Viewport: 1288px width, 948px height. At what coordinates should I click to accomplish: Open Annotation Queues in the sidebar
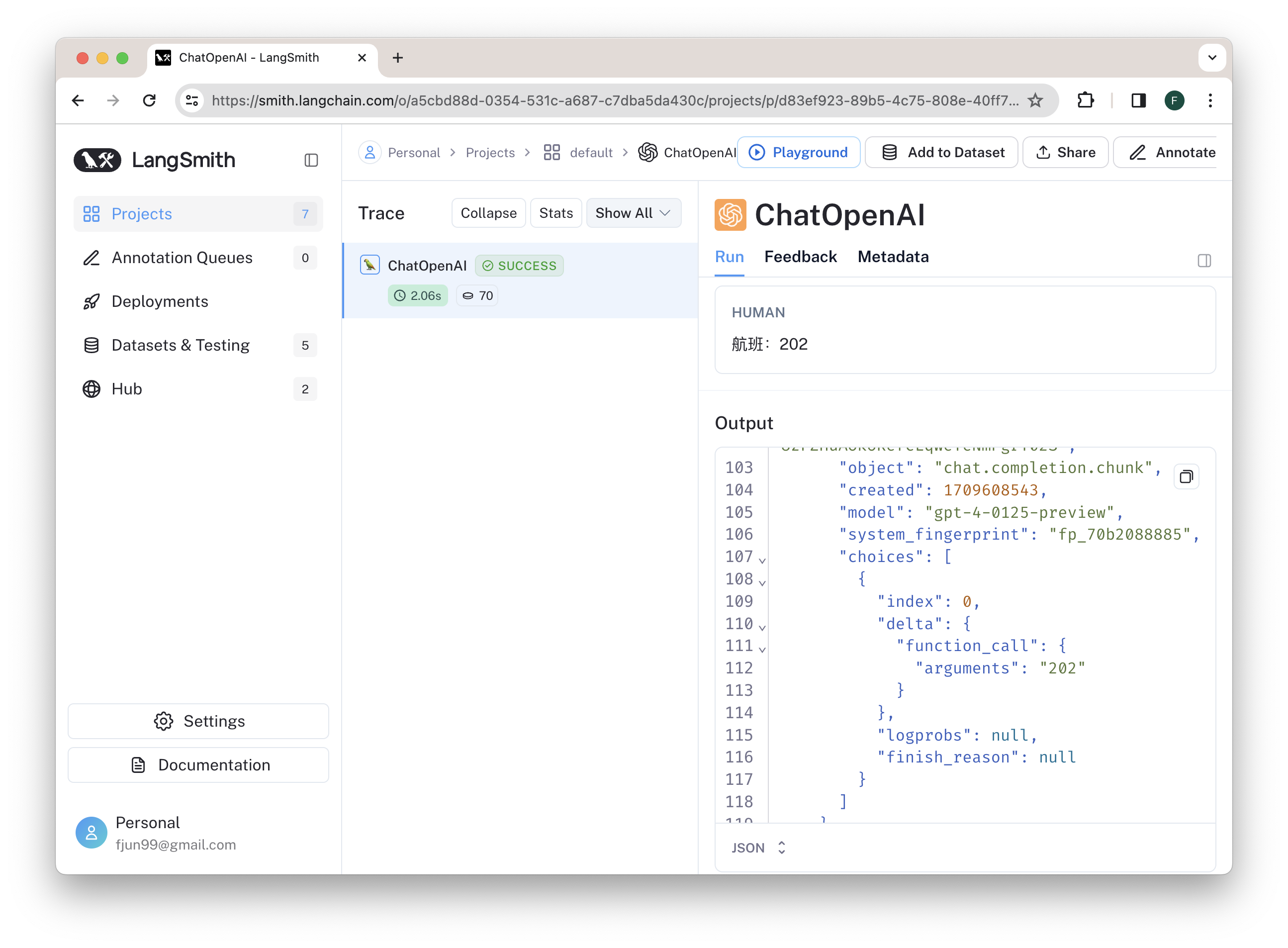[198, 258]
